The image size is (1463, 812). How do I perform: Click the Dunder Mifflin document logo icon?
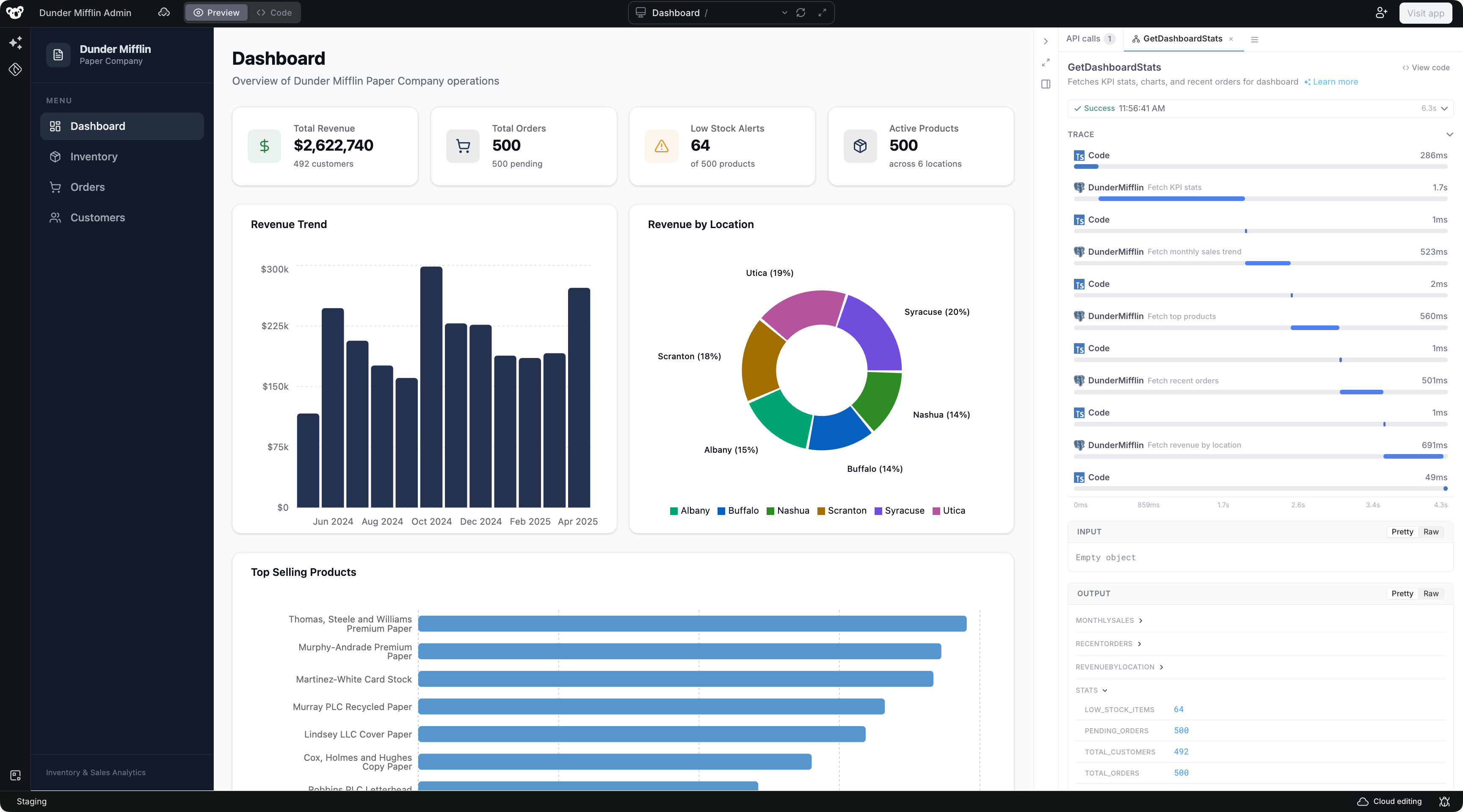pos(58,55)
